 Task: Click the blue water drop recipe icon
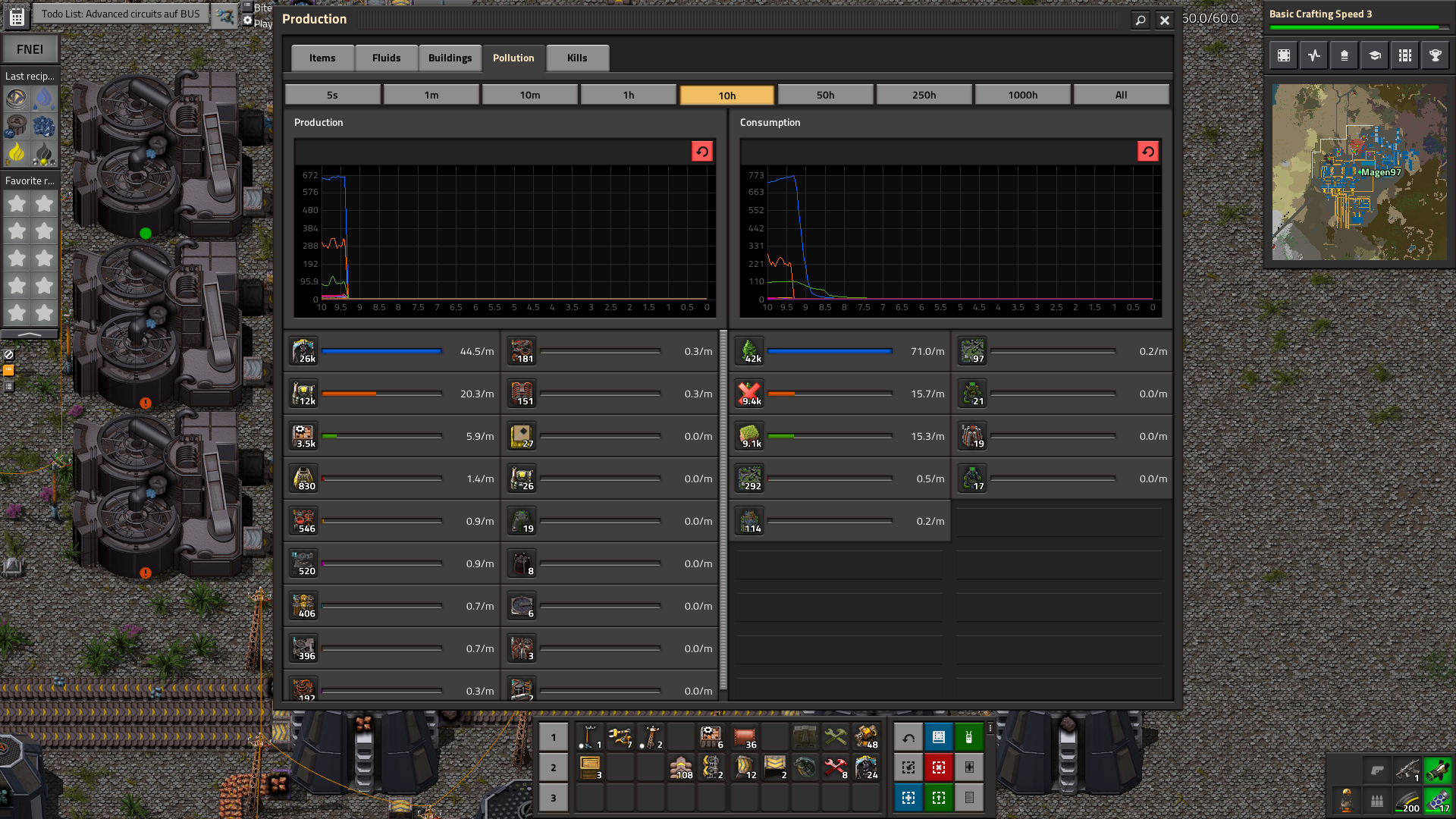(44, 98)
